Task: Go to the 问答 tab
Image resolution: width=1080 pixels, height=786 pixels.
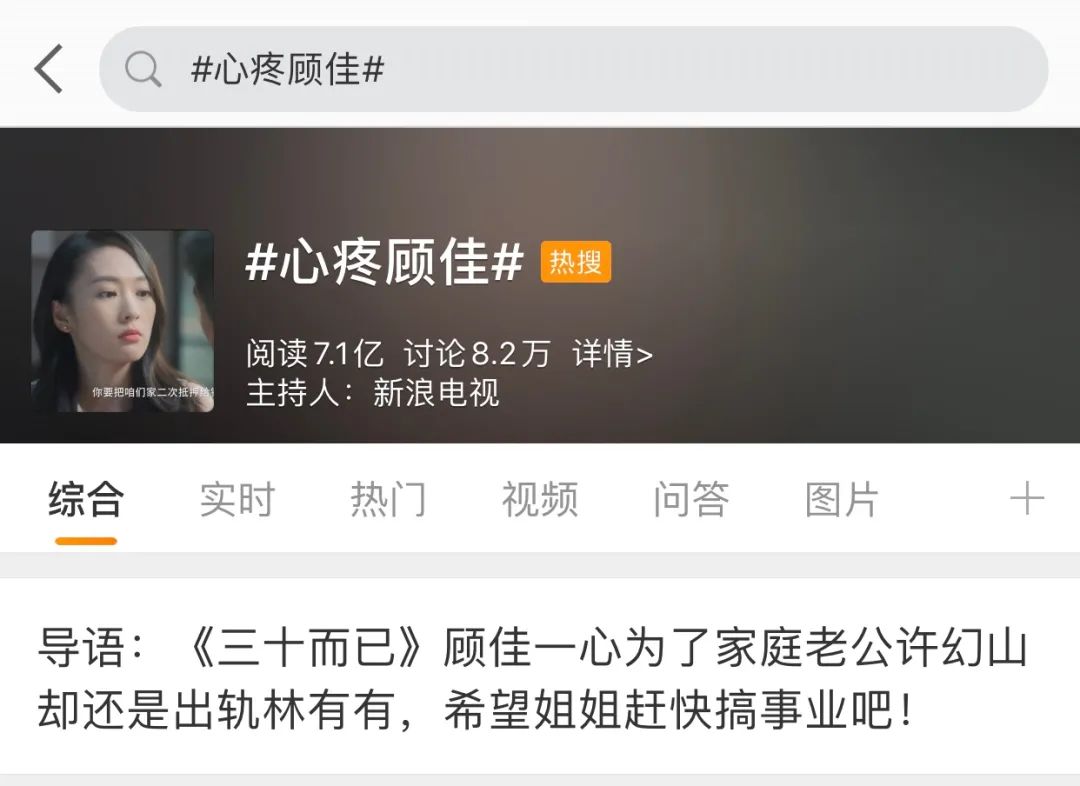Action: pyautogui.click(x=691, y=499)
